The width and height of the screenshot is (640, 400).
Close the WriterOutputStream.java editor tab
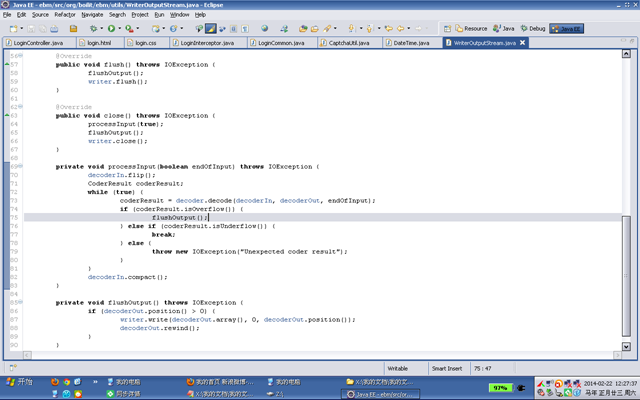[522, 44]
